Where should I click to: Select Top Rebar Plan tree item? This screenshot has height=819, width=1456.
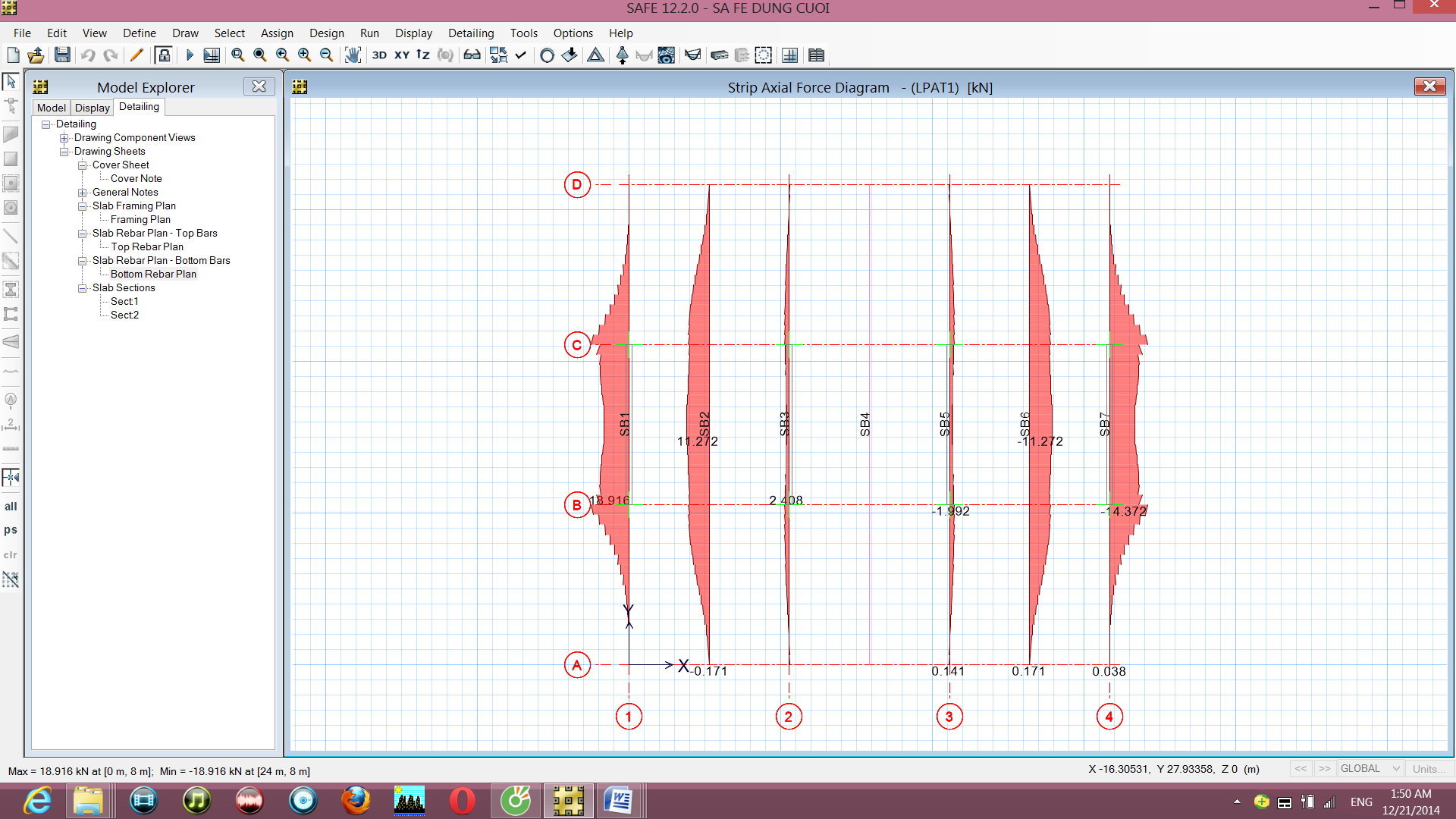[147, 247]
